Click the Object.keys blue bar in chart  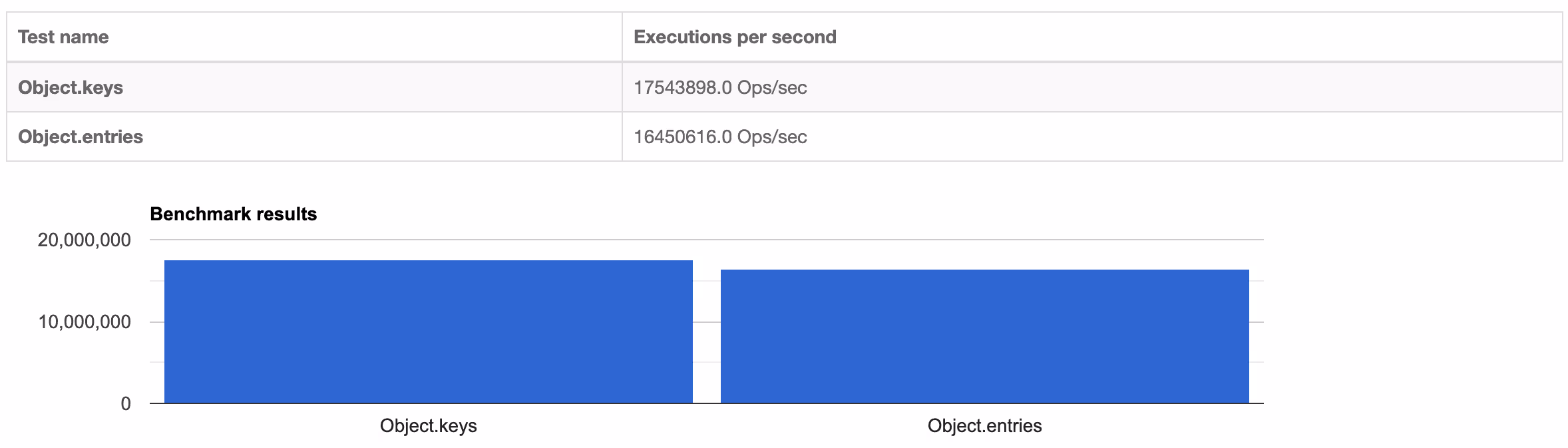(x=429, y=332)
